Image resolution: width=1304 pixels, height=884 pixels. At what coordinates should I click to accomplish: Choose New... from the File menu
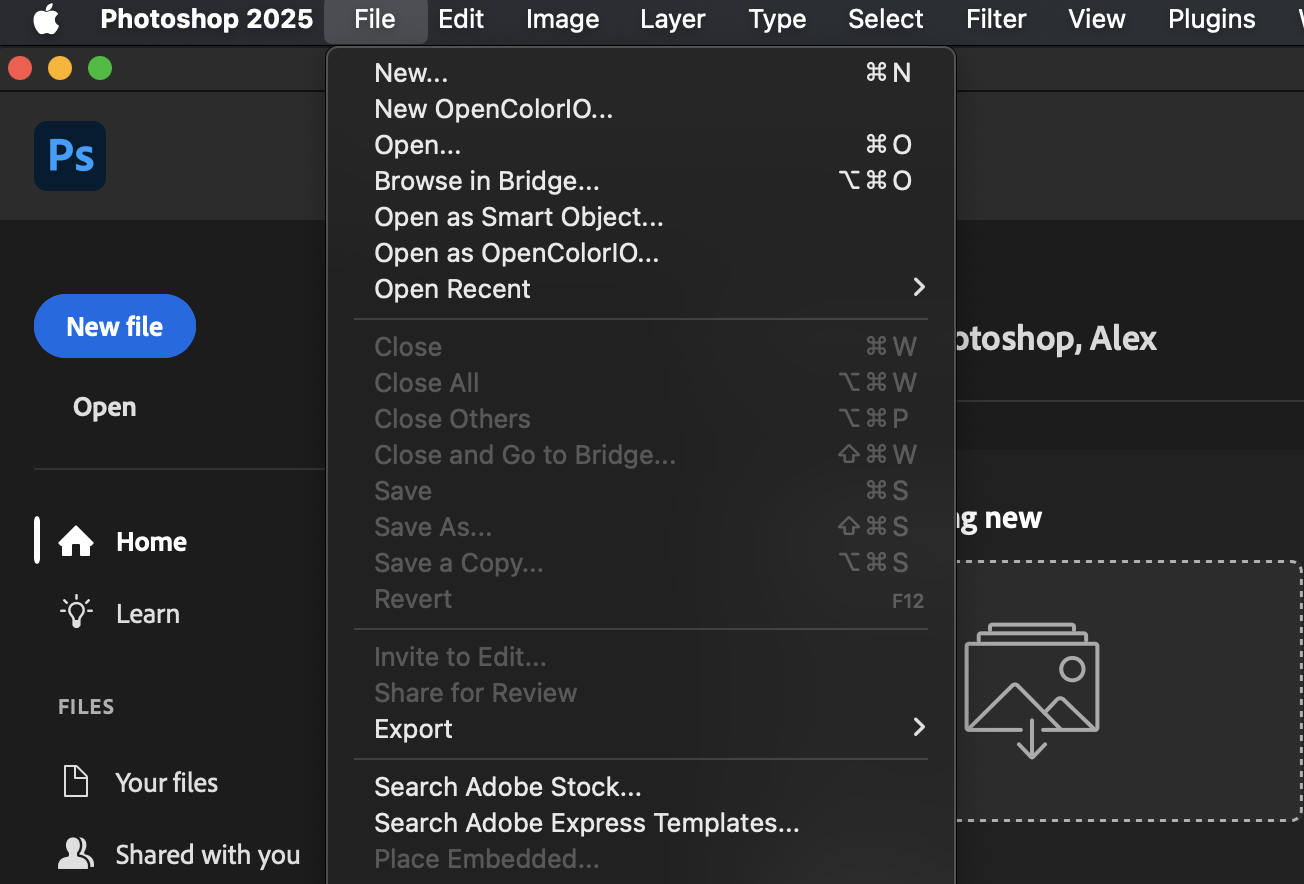click(641, 73)
